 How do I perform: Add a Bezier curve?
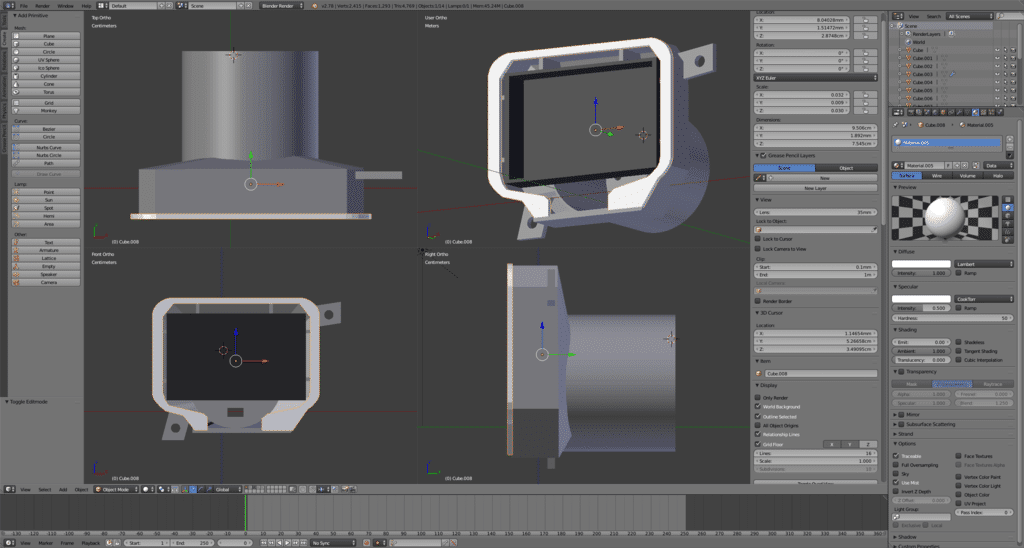pos(48,129)
